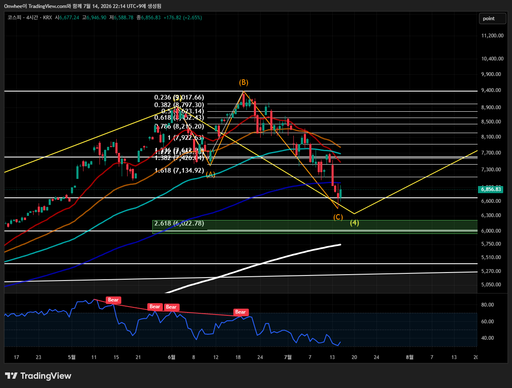
Task: Click the 9,400.00 price axis value
Action: point(491,90)
